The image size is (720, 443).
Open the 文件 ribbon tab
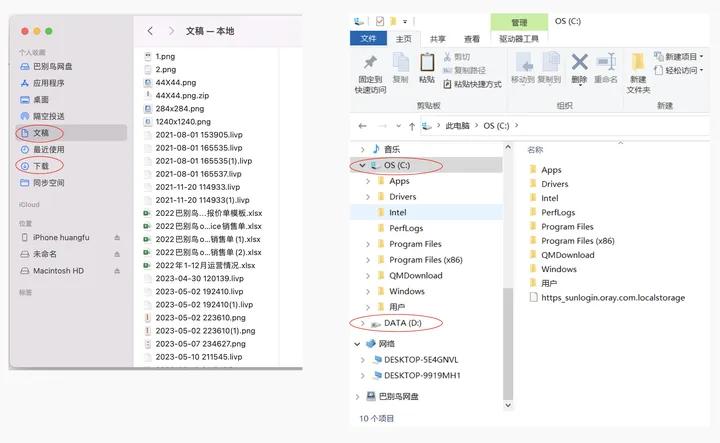[368, 39]
